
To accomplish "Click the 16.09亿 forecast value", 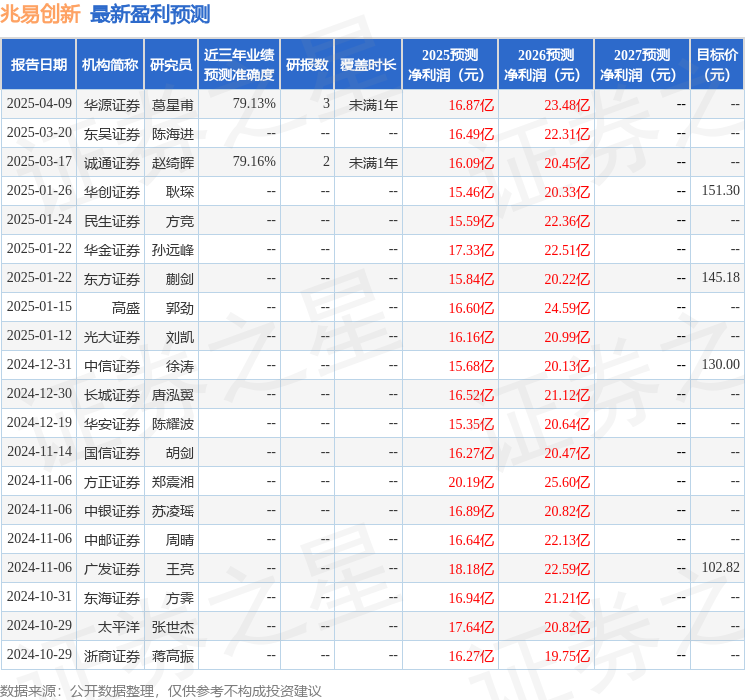I will (471, 163).
